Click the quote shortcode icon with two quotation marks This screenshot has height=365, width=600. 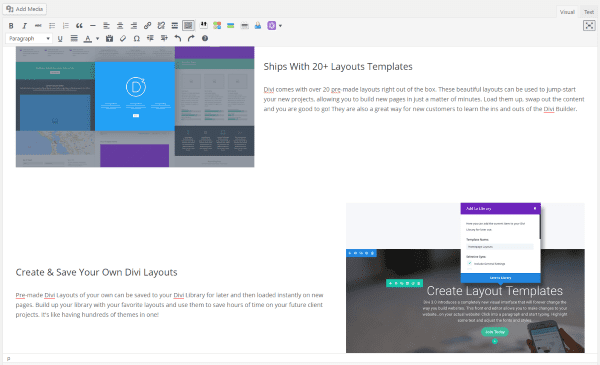(x=204, y=25)
